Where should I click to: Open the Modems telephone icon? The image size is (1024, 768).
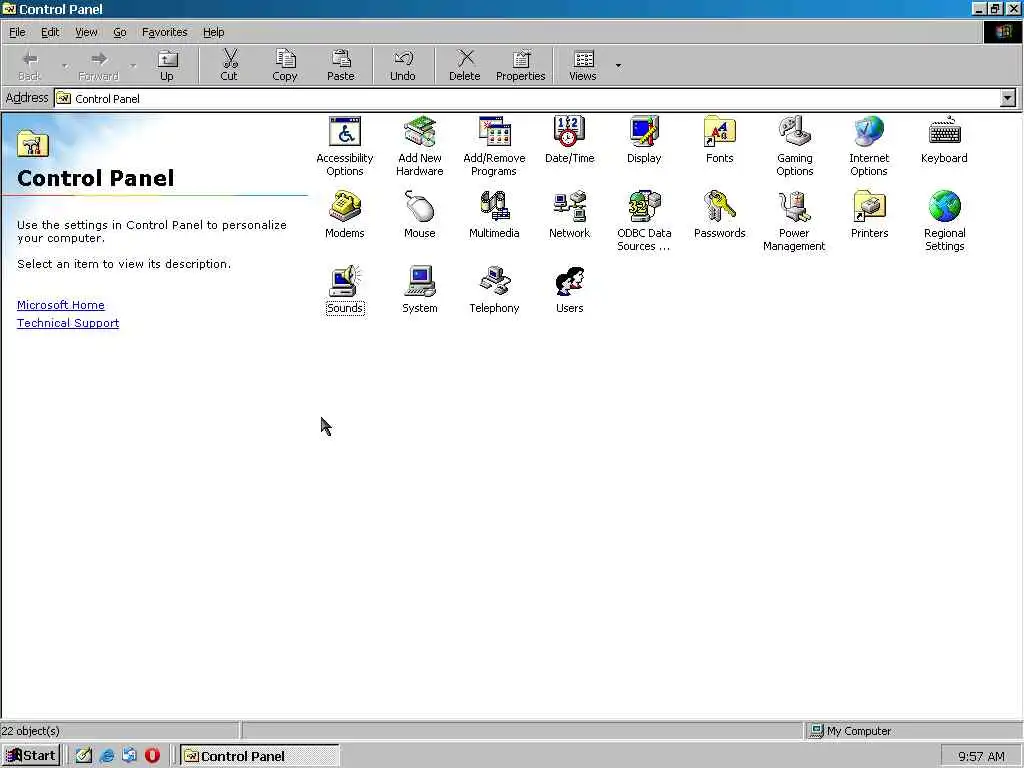pos(345,207)
